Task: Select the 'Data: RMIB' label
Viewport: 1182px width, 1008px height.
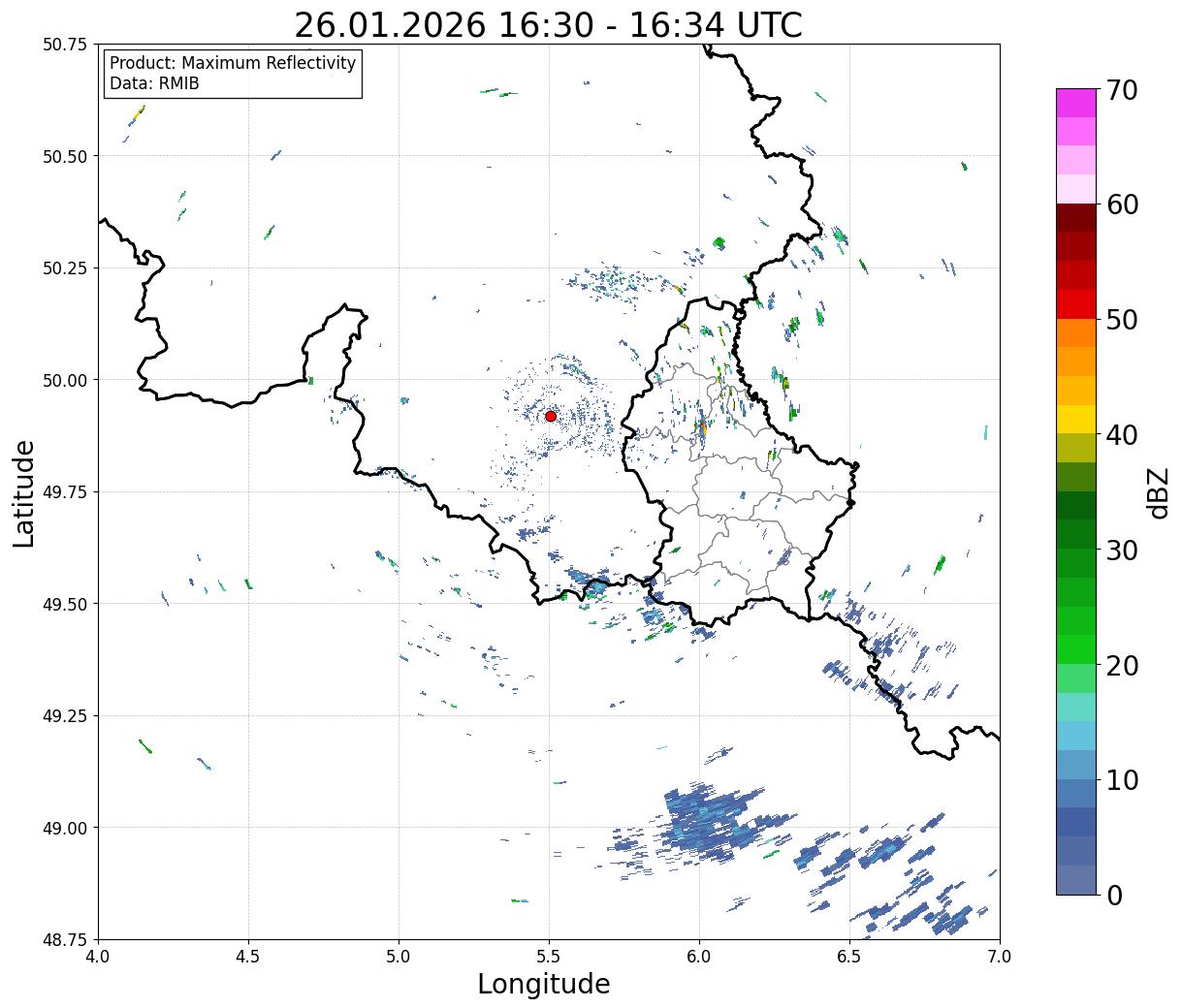Action: click(154, 83)
